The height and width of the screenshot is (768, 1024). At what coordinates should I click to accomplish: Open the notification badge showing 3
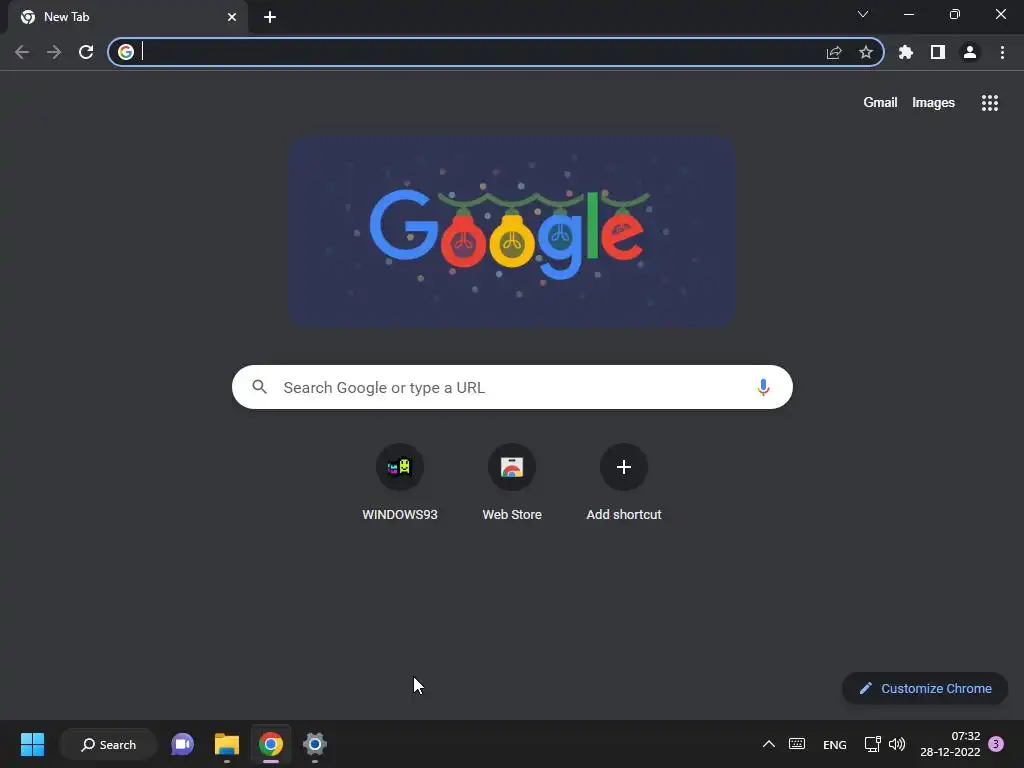(x=996, y=744)
